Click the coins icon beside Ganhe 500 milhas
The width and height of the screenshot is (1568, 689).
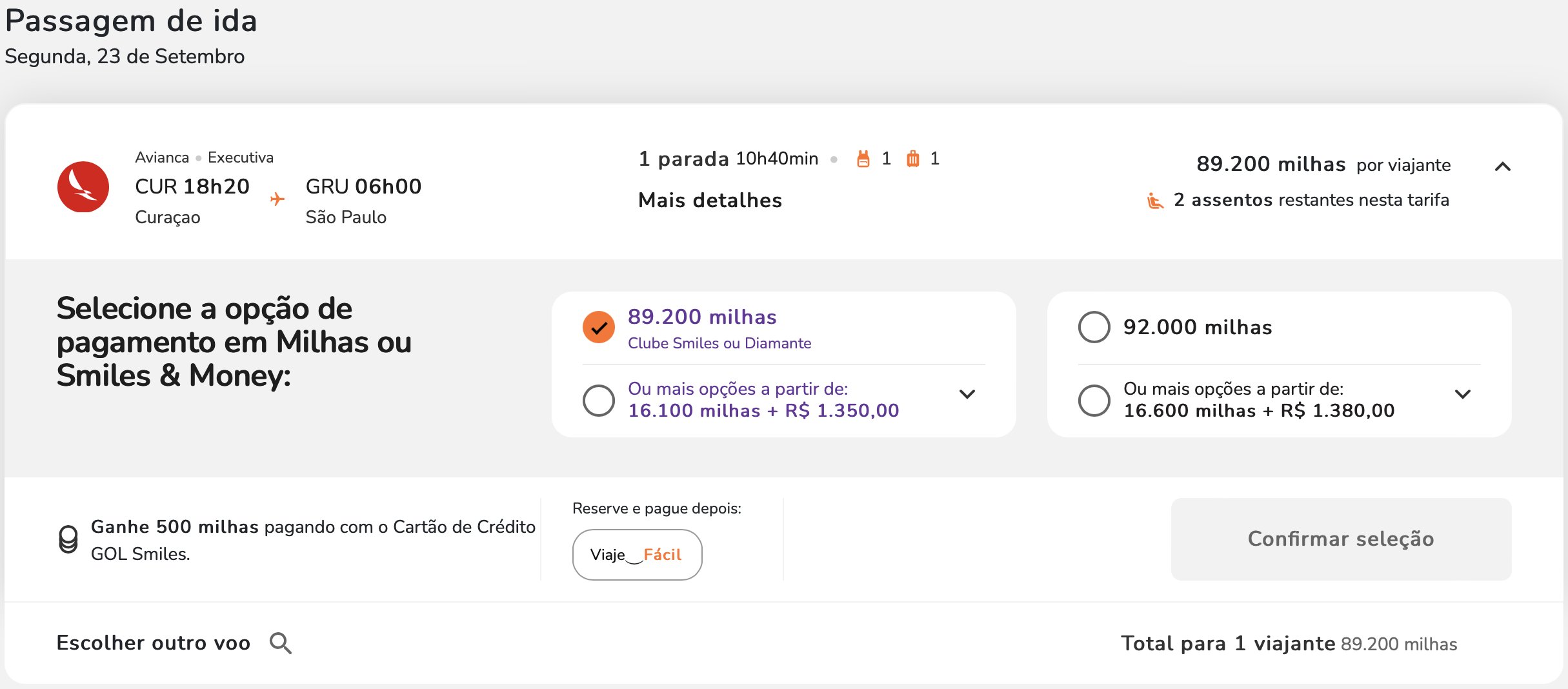tap(68, 539)
